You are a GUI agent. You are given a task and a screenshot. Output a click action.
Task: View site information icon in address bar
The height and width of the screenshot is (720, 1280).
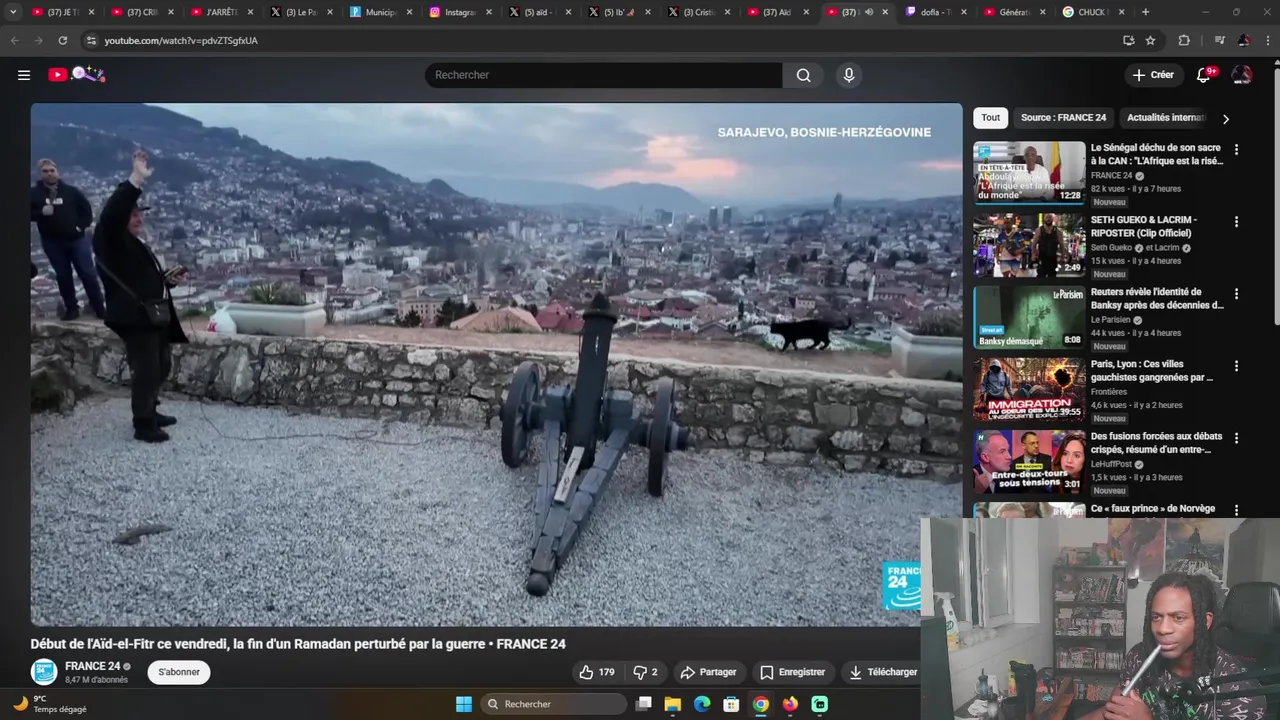(92, 40)
